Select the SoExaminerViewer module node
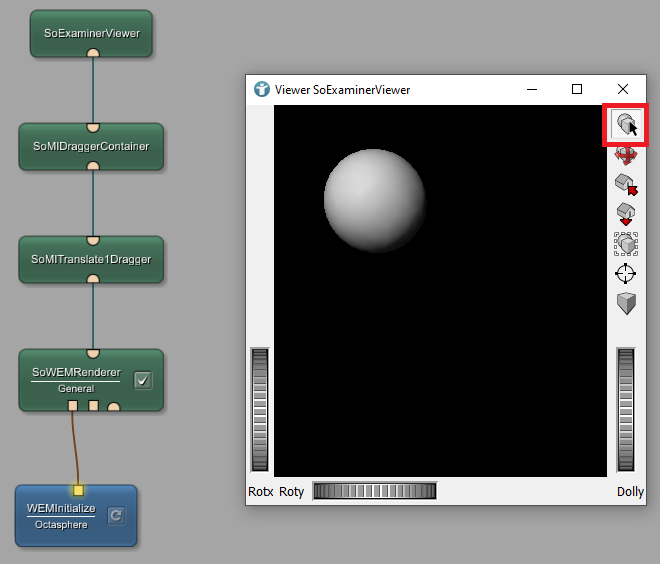The width and height of the screenshot is (660, 564). pyautogui.click(x=91, y=33)
